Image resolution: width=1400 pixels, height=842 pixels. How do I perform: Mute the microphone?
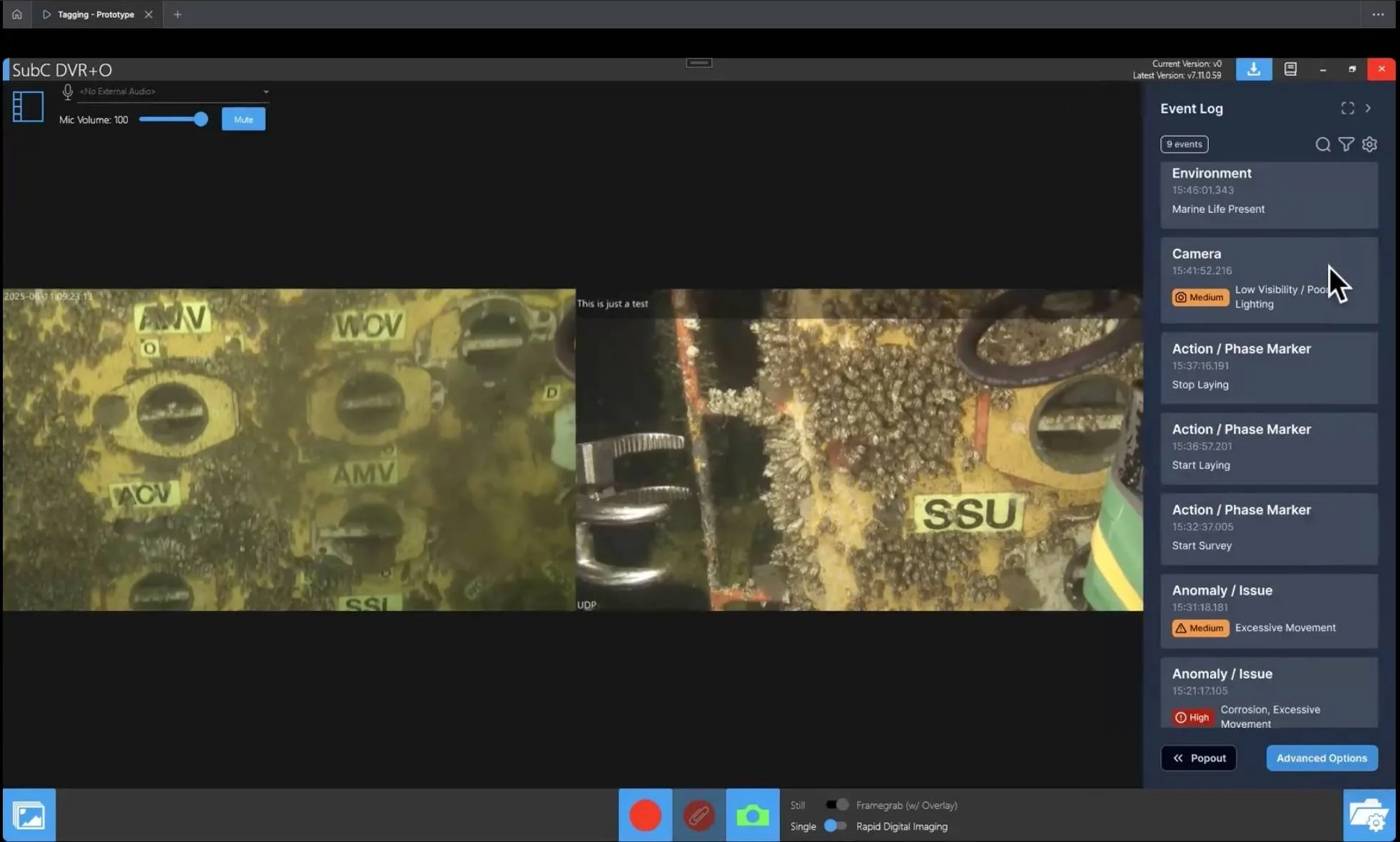(243, 119)
